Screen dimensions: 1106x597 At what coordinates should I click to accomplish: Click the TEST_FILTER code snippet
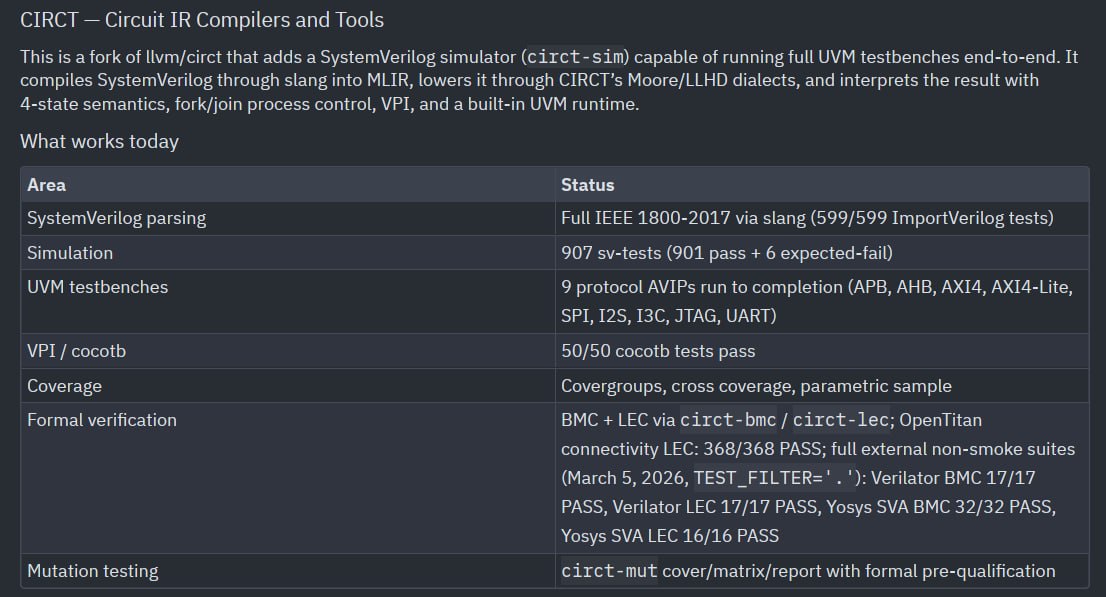coord(778,478)
